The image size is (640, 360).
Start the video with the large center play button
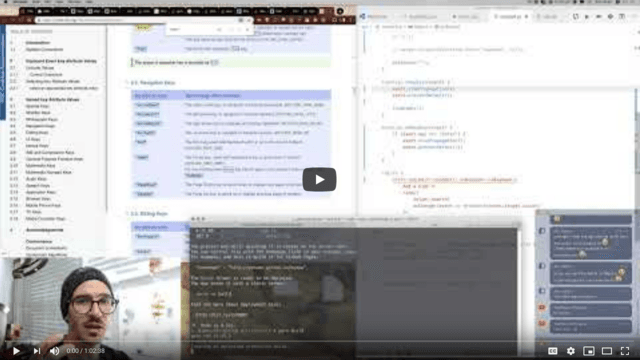[x=319, y=180]
